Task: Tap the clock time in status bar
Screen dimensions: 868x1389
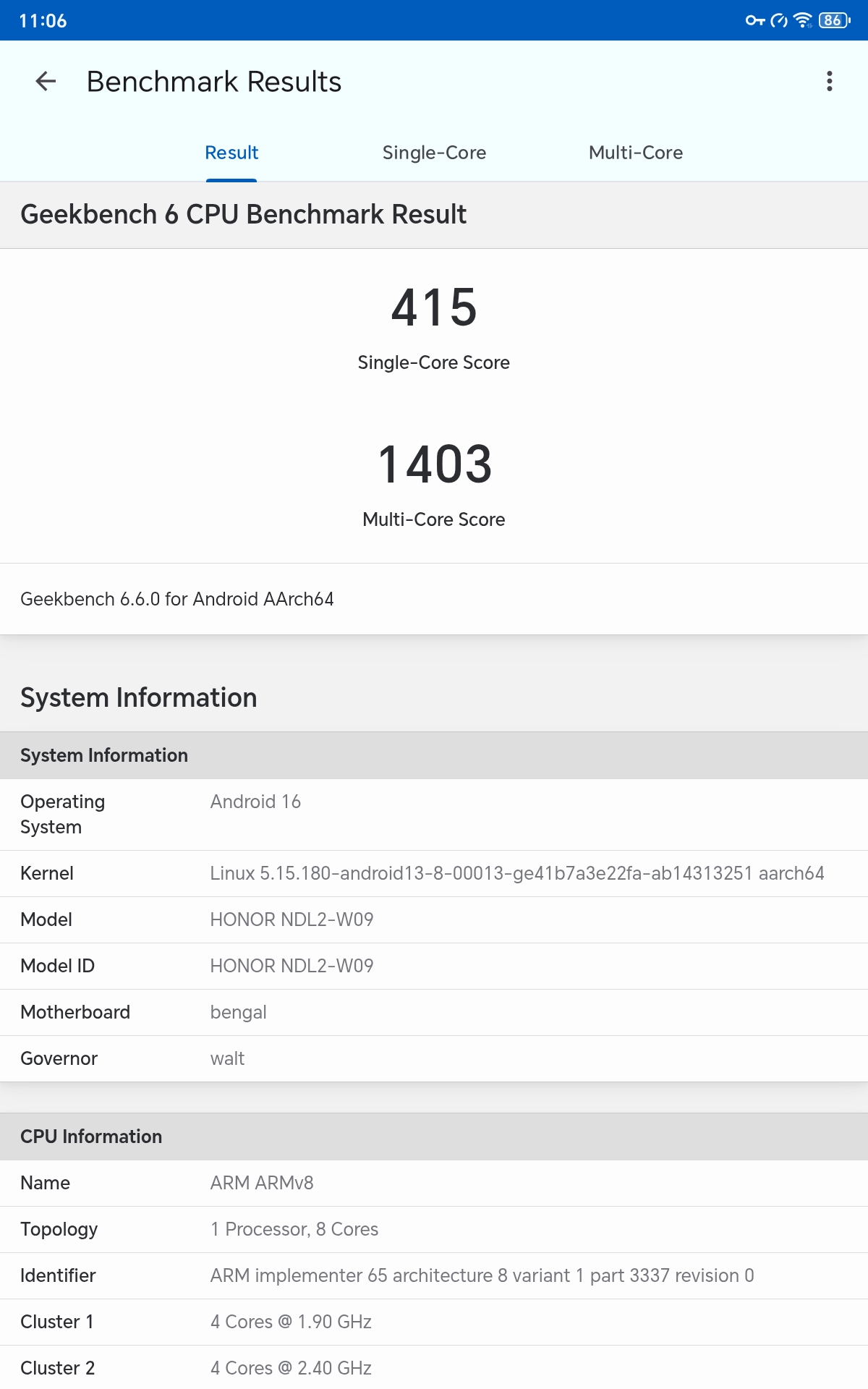Action: (43, 21)
